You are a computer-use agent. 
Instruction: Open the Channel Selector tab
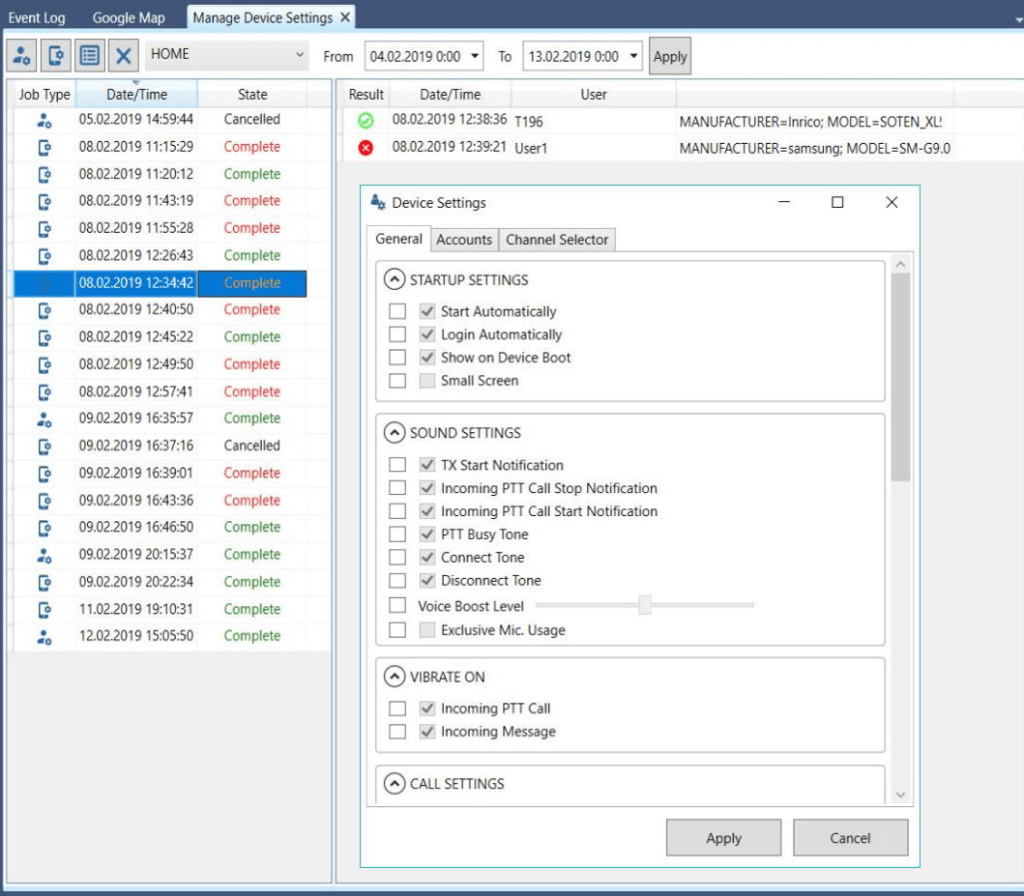click(556, 240)
